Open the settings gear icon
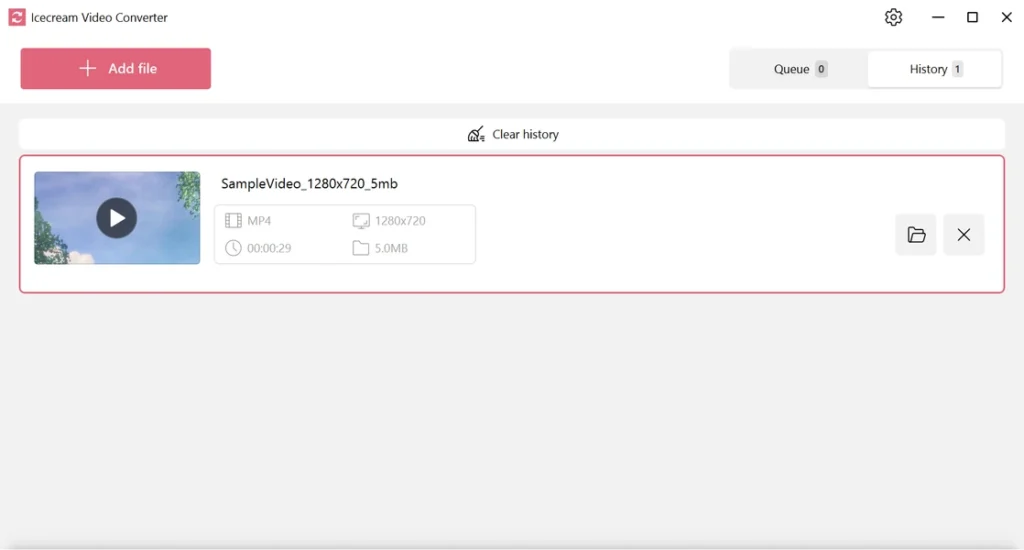 pos(893,17)
